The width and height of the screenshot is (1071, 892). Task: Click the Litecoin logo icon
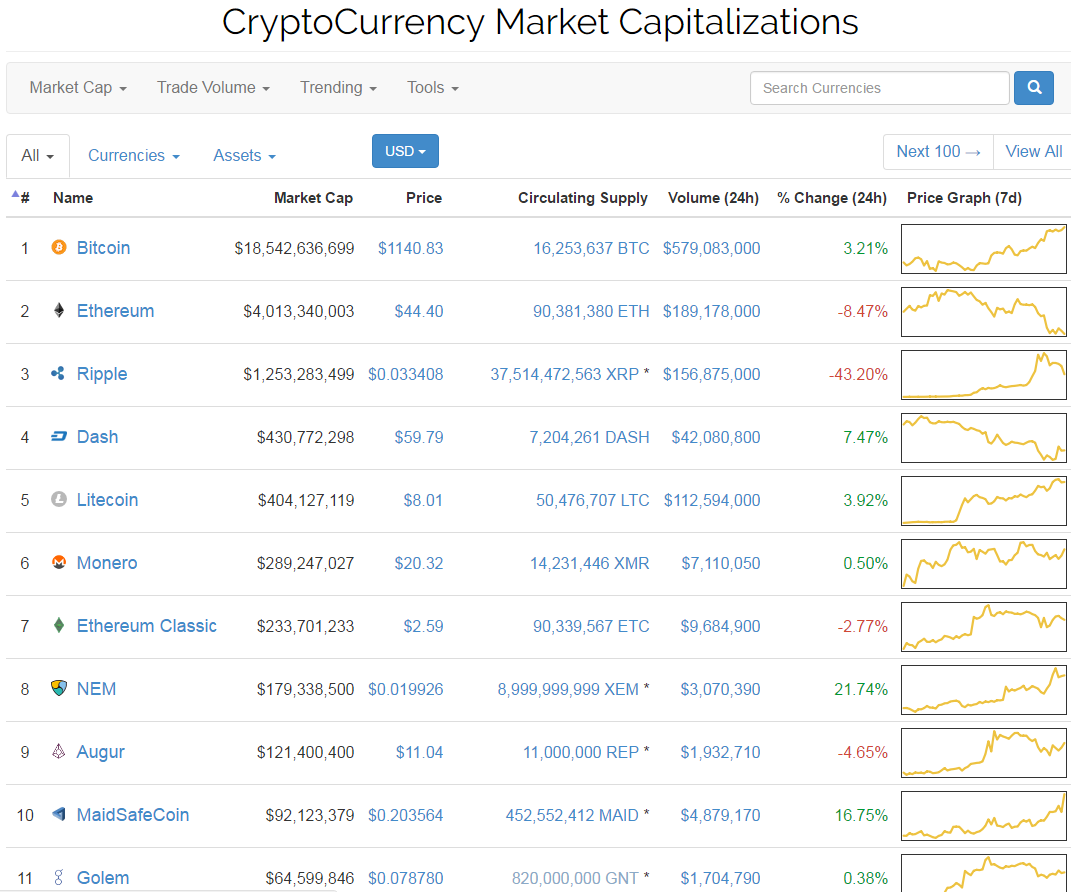[x=59, y=499]
